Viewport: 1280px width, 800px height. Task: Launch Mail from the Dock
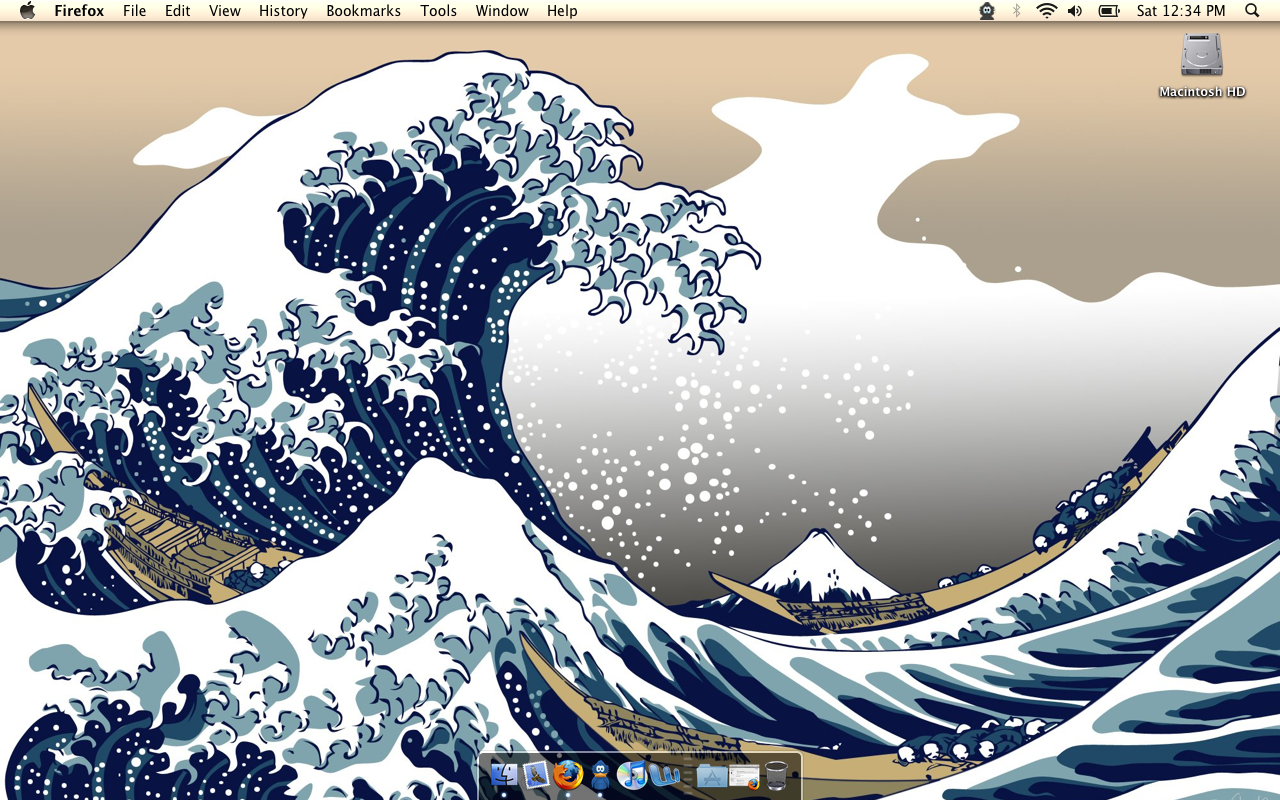536,775
